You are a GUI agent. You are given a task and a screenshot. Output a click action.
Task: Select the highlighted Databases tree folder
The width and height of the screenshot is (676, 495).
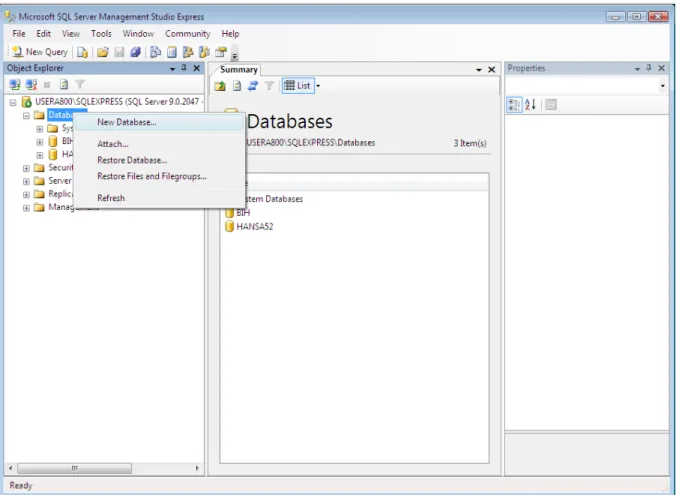pyautogui.click(x=61, y=115)
